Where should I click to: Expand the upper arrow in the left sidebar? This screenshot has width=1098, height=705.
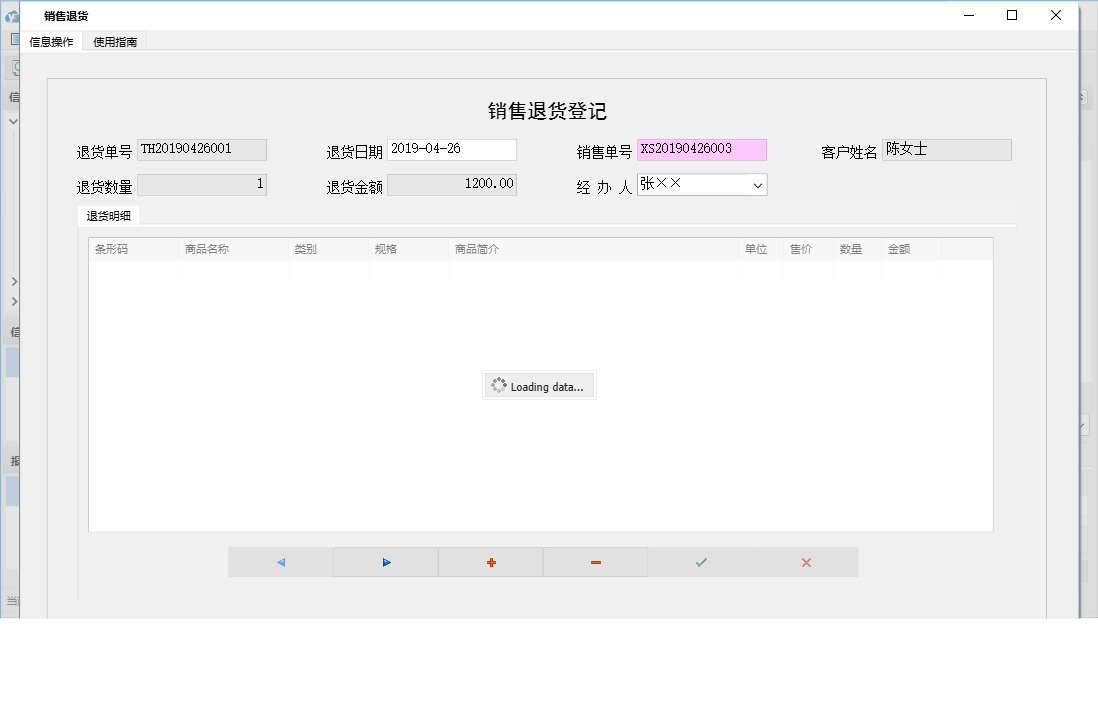click(x=14, y=281)
